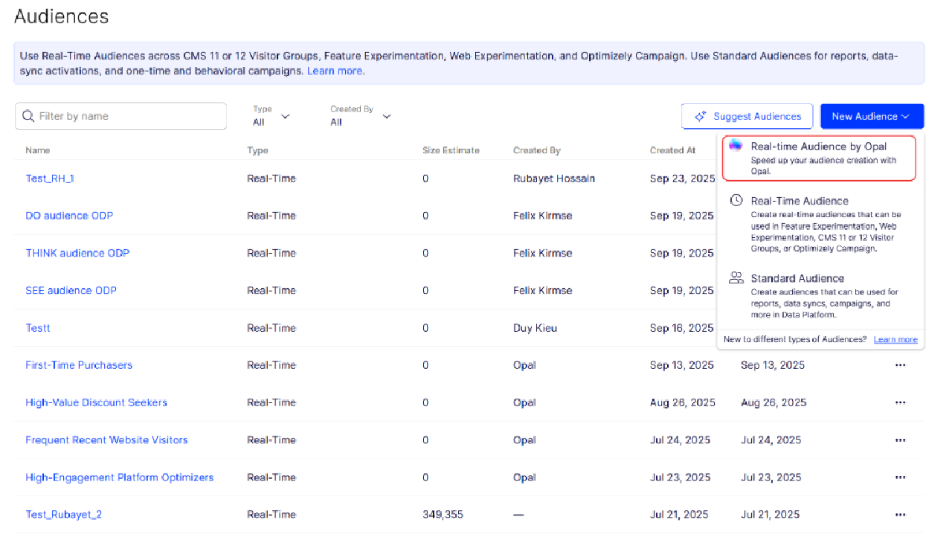The image size is (936, 537).
Task: Click the Suggest Audiences button
Action: coord(747,116)
